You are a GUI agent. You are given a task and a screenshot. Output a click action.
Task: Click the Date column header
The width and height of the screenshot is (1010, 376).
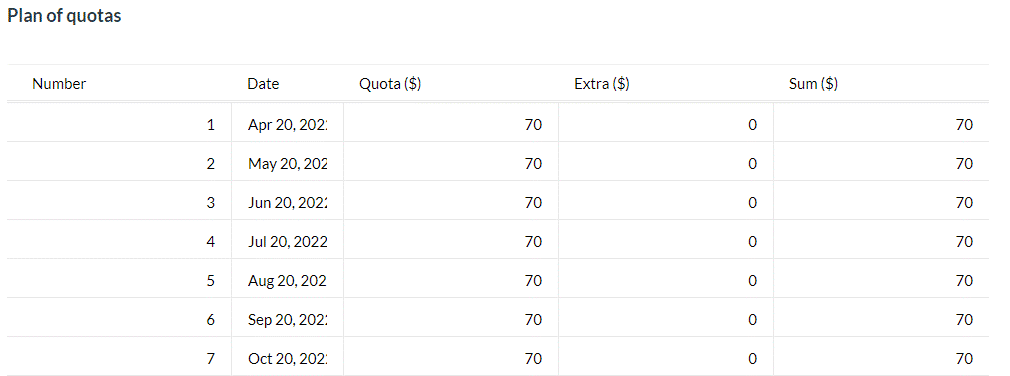263,84
